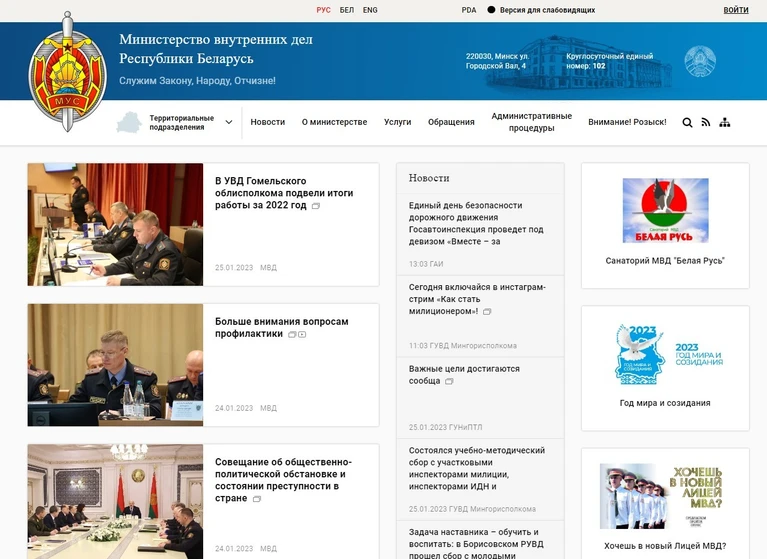Open the RSS feed icon
The image size is (767, 559).
(705, 122)
